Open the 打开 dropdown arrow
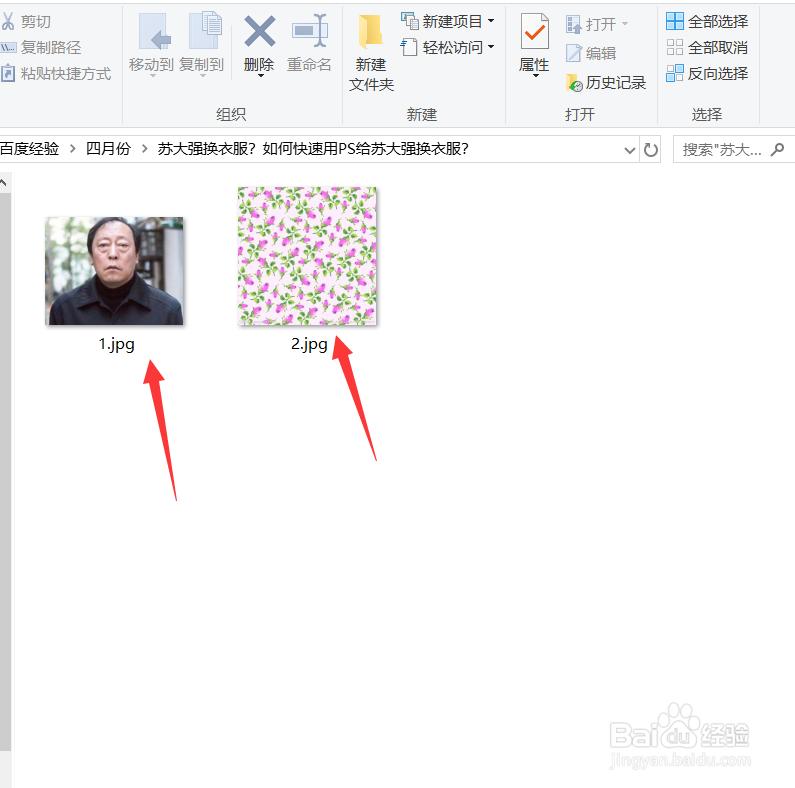Viewport: 795px width, 788px height. 625,24
